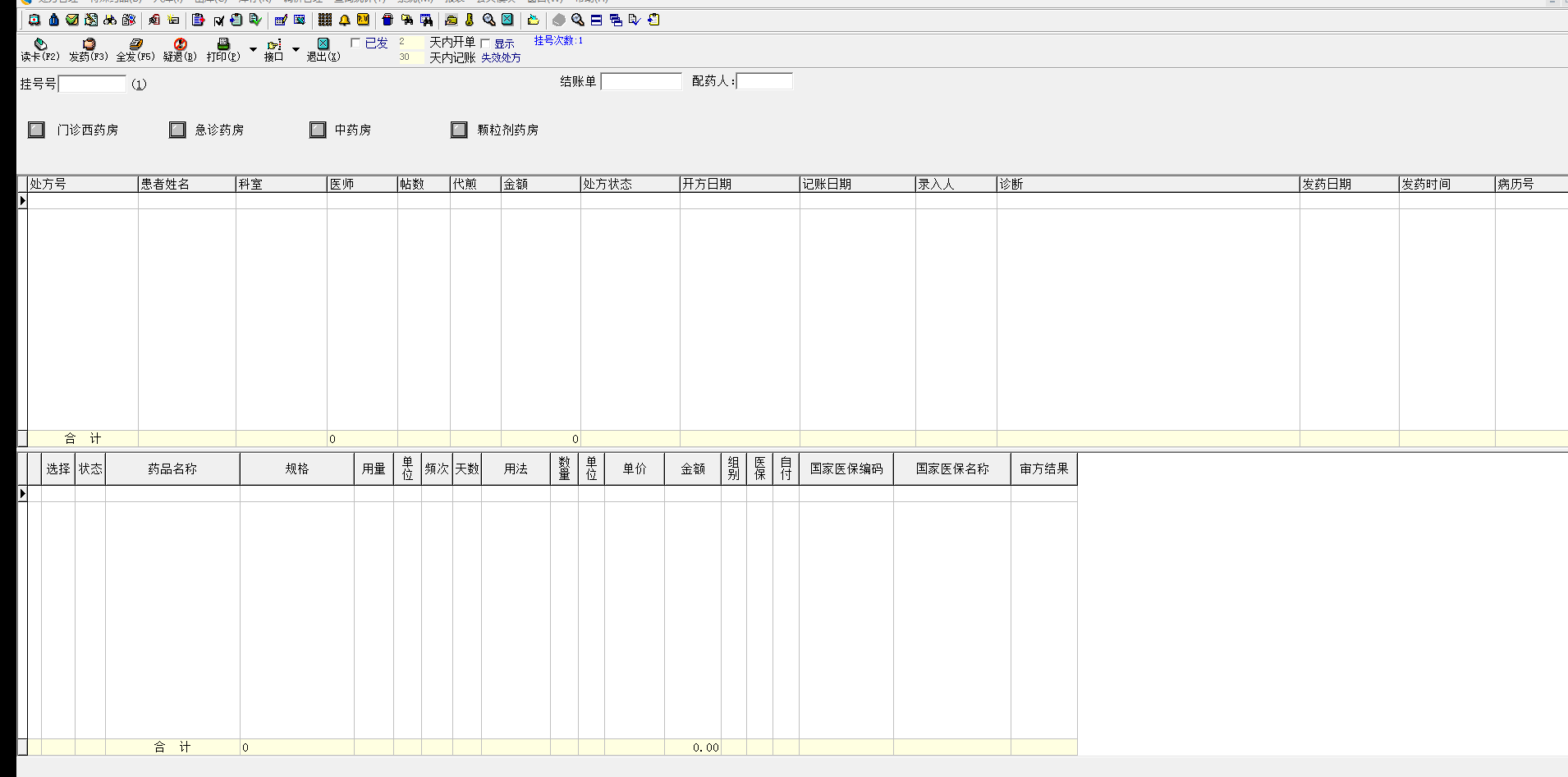The width and height of the screenshot is (1568, 777).
Task: Click the 失效处方 link
Action: tap(501, 57)
